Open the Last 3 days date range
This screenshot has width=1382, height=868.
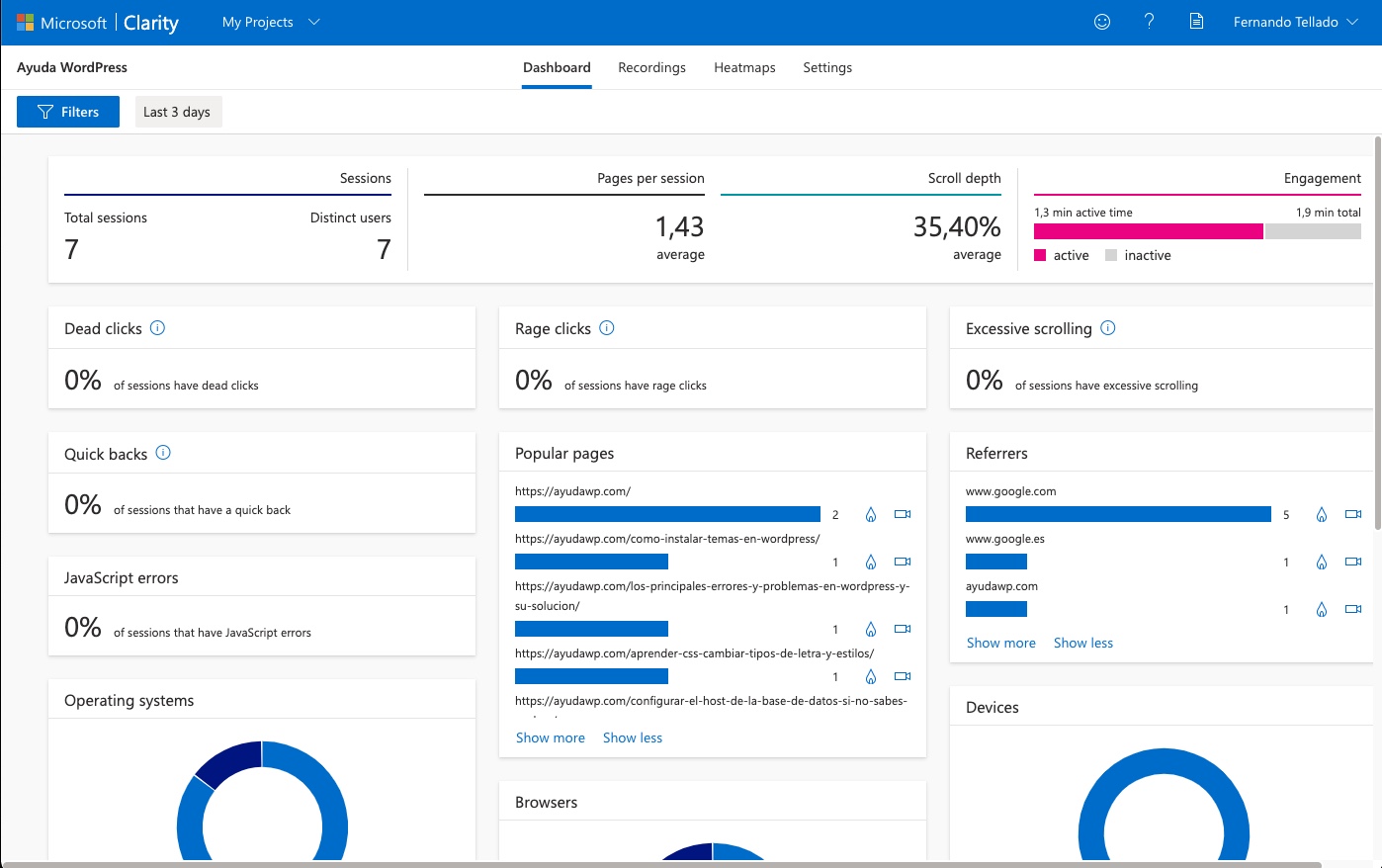[178, 112]
